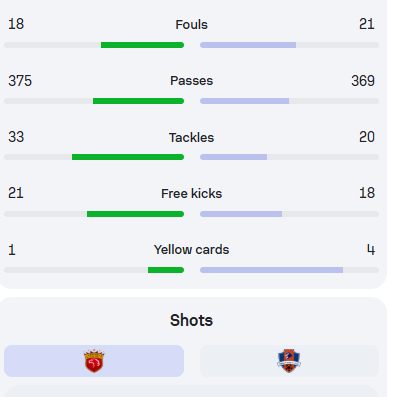Screen dimensions: 394x397
Task: Click the blue and orange team badge
Action: pos(289,361)
